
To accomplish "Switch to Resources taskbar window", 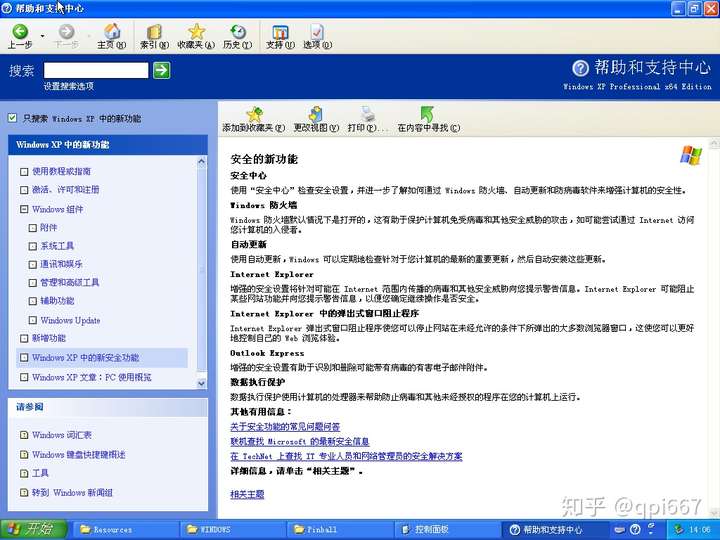I will click(x=124, y=529).
